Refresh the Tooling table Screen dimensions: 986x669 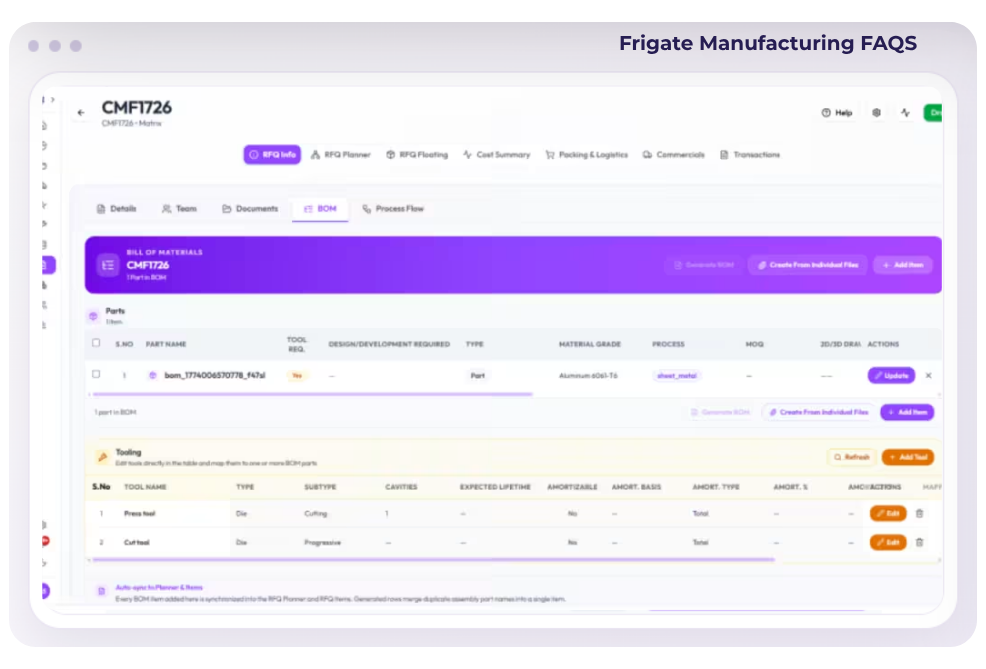coord(851,457)
